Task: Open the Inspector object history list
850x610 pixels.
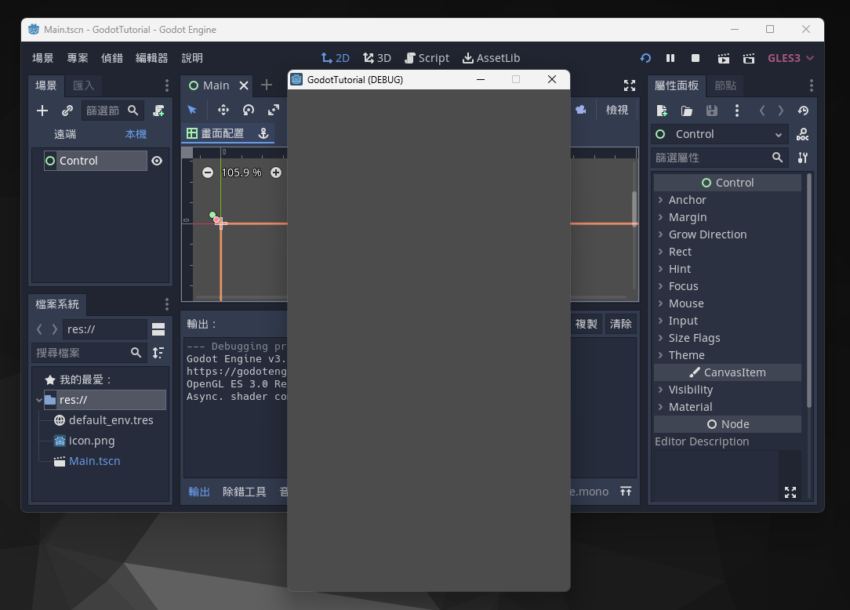Action: click(x=803, y=111)
